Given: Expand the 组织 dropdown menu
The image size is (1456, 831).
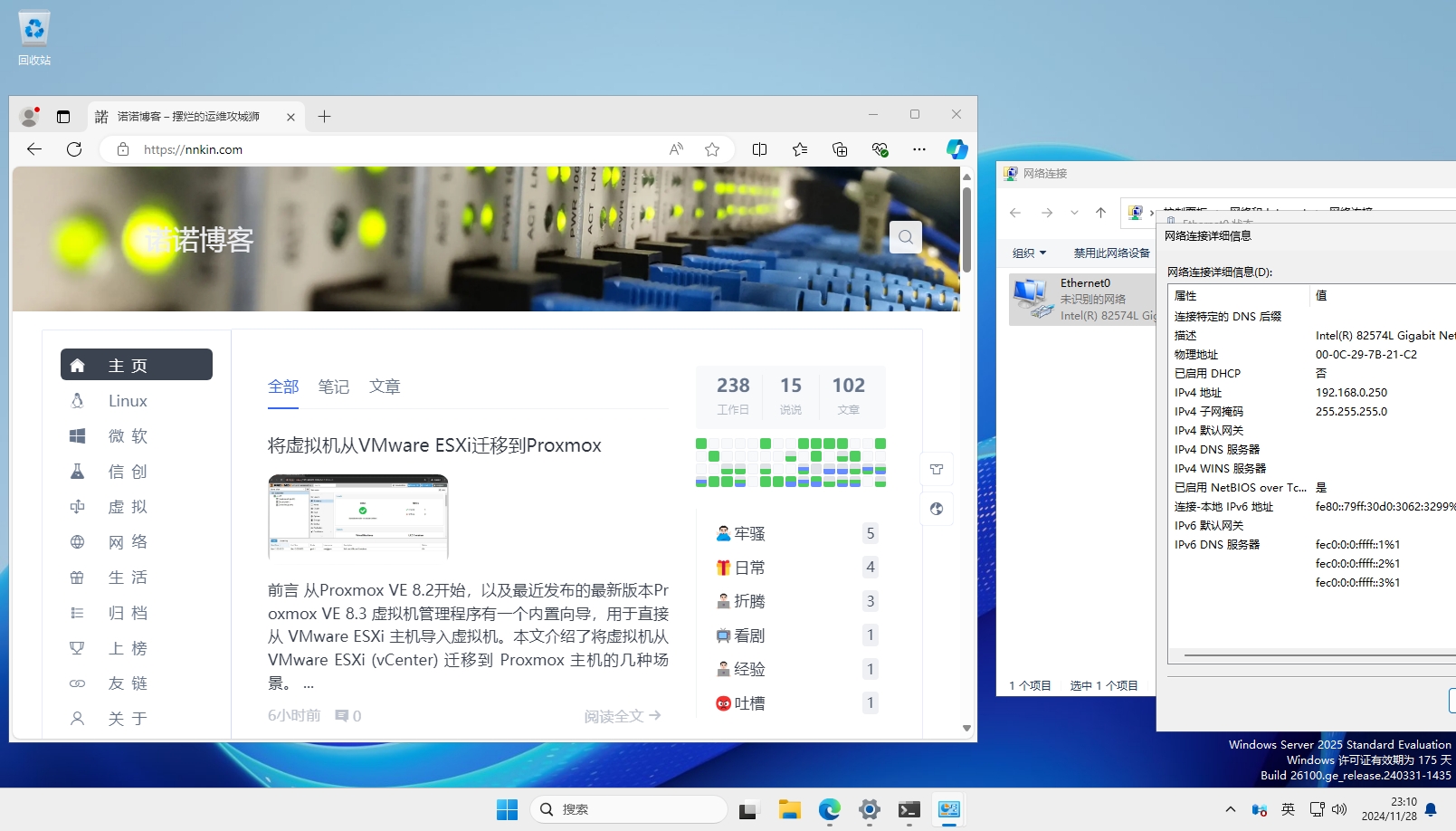Looking at the screenshot, I should tap(1029, 253).
